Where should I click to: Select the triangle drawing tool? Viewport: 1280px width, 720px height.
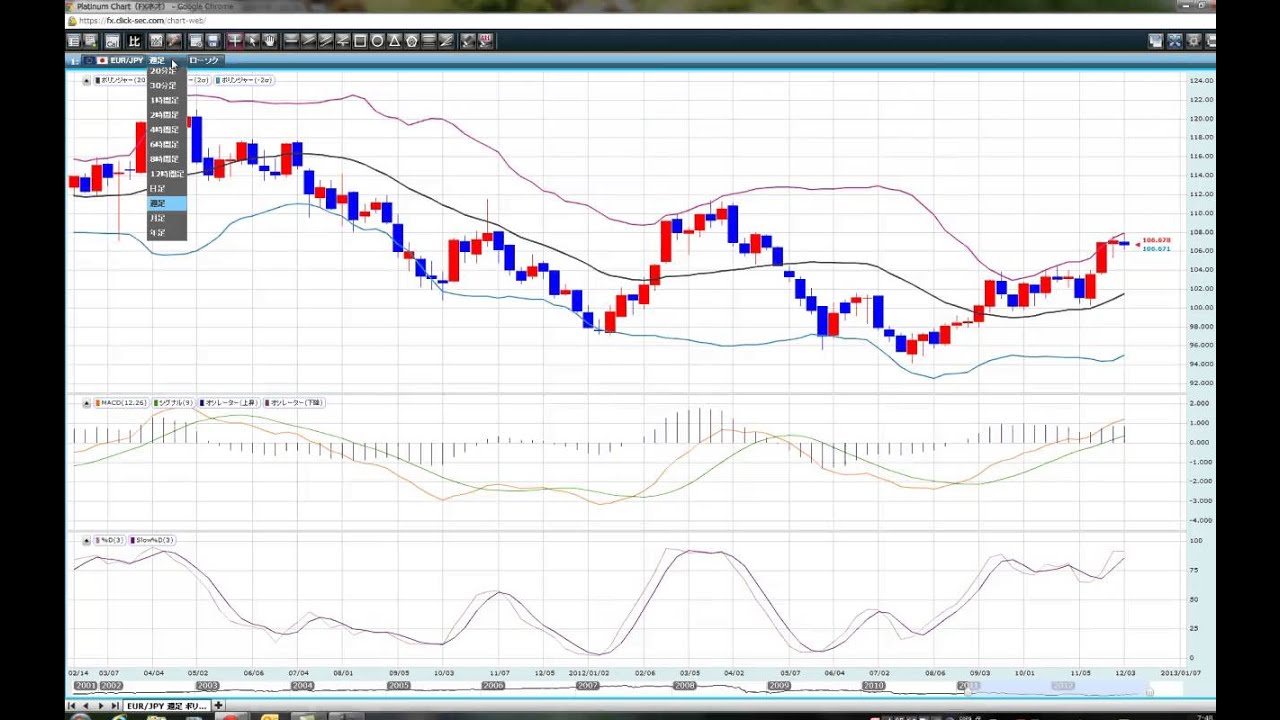[x=394, y=41]
